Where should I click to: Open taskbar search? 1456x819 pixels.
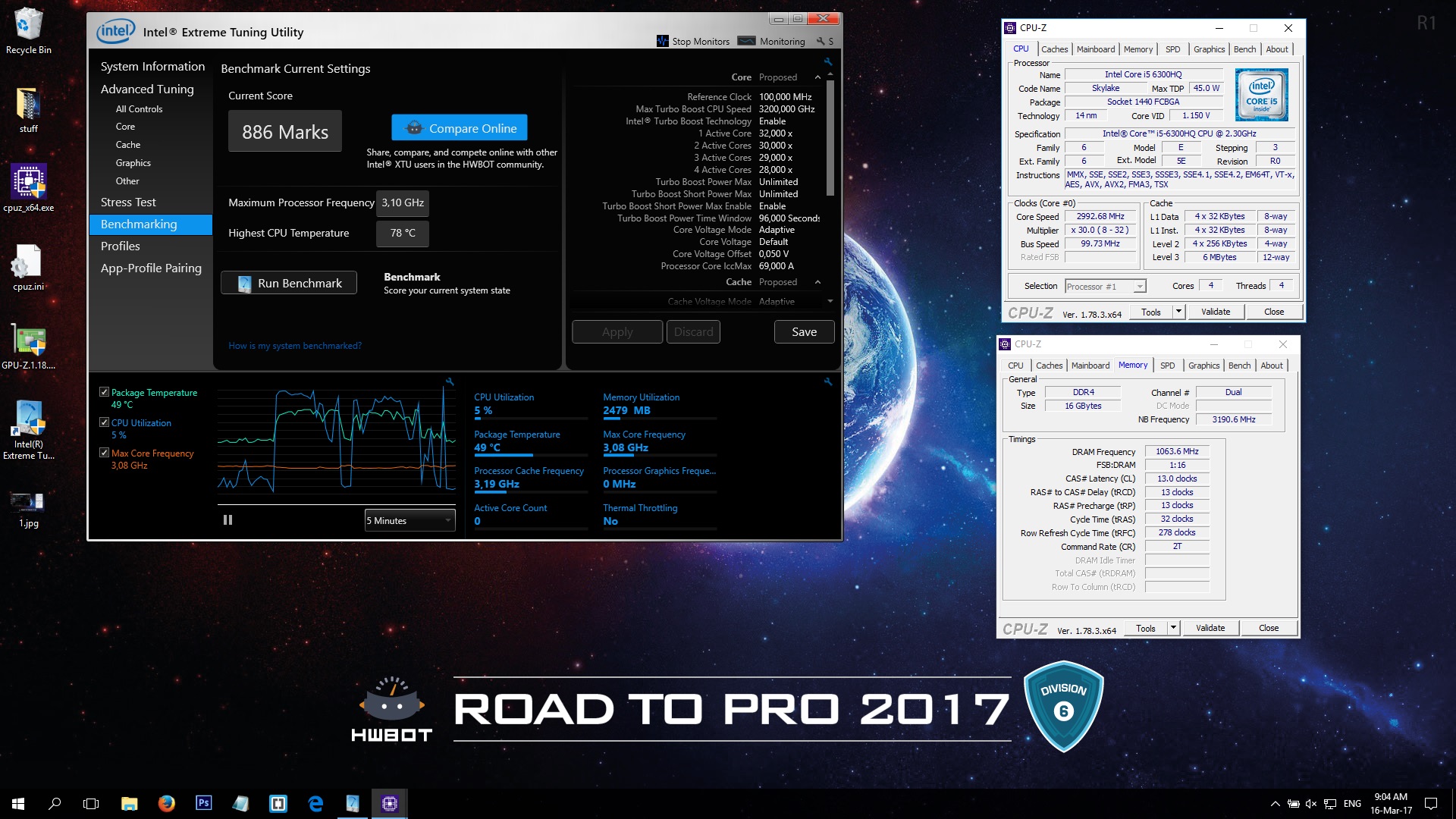55,804
